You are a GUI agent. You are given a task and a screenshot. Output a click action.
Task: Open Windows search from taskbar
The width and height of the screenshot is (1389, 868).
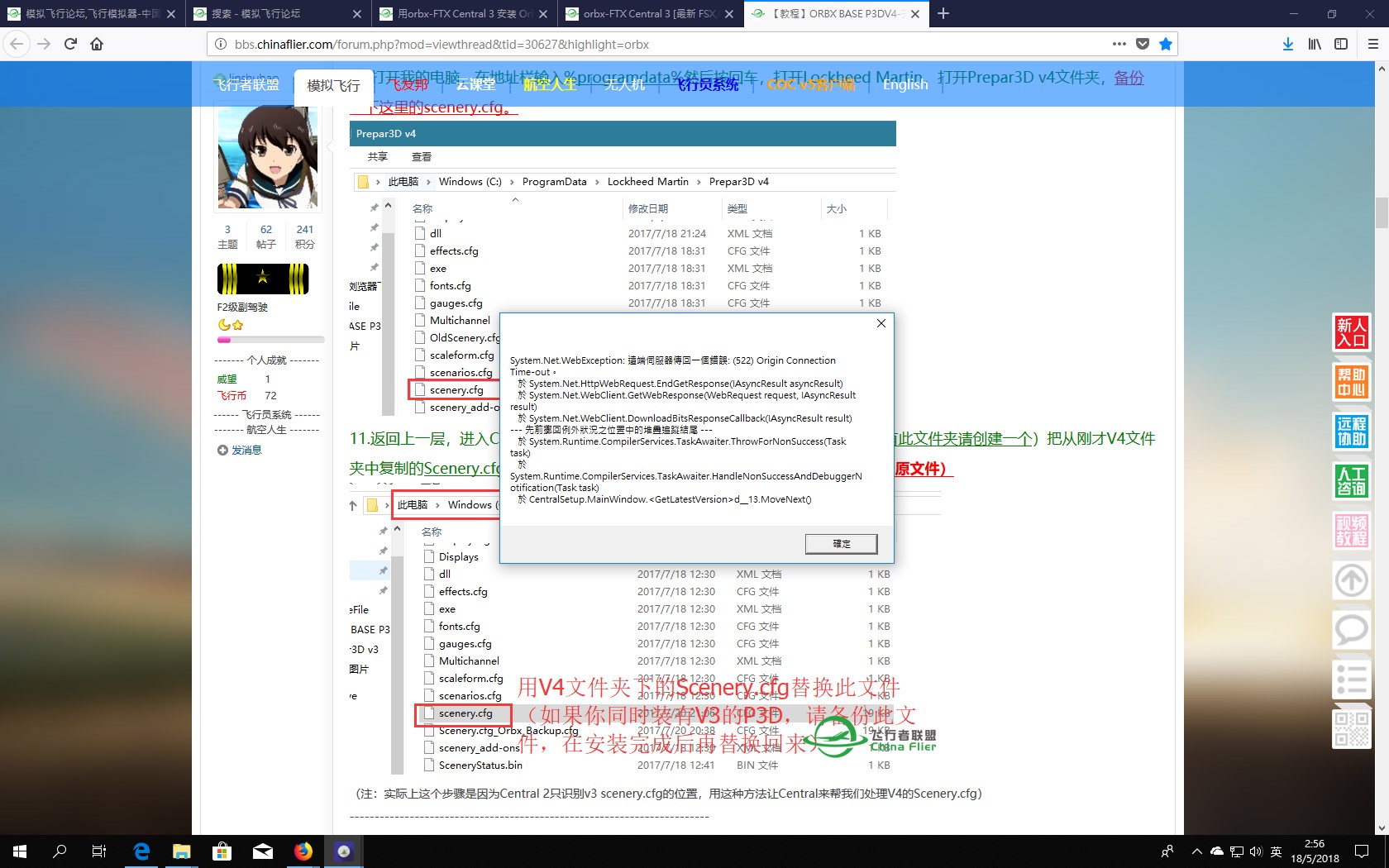[60, 851]
